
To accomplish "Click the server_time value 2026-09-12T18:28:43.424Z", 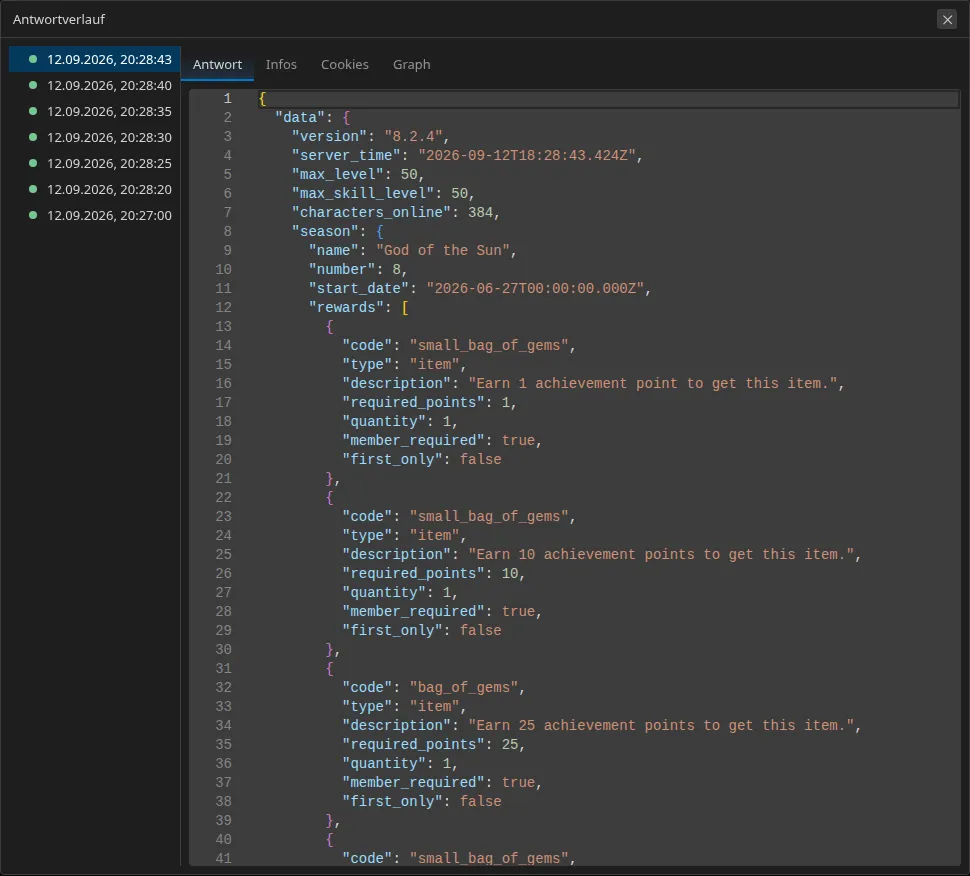I will coord(526,155).
